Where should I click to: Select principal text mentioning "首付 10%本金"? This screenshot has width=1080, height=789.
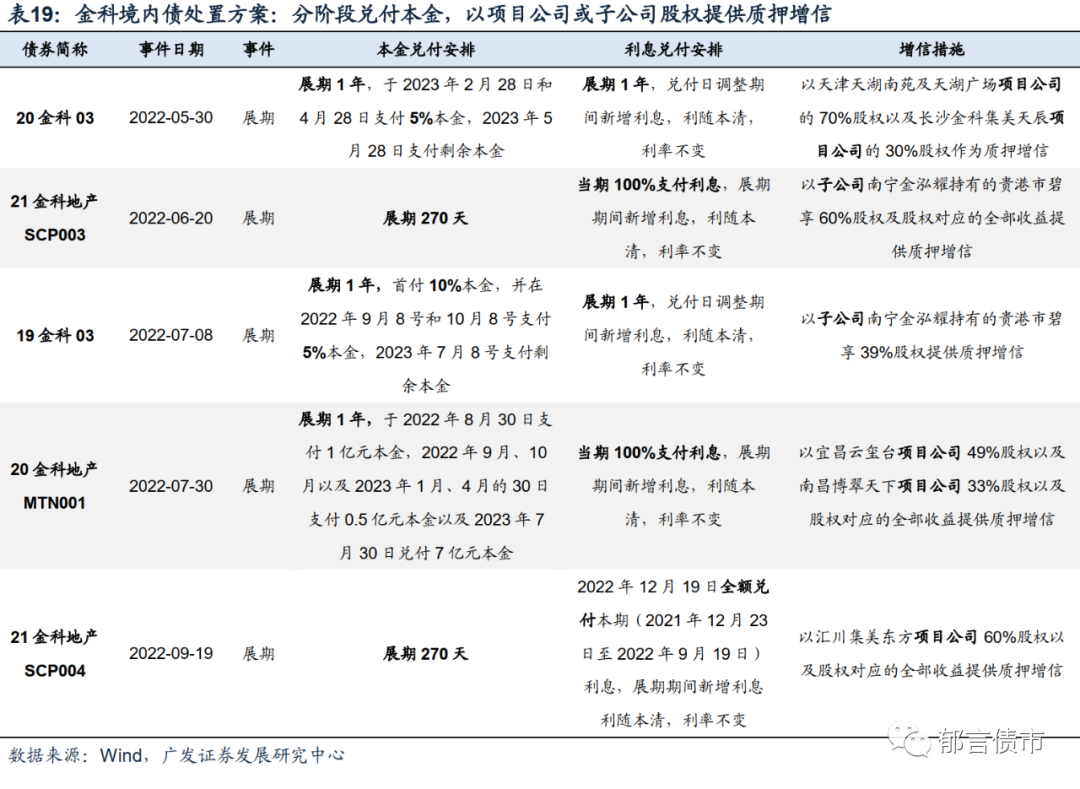pyautogui.click(x=426, y=335)
